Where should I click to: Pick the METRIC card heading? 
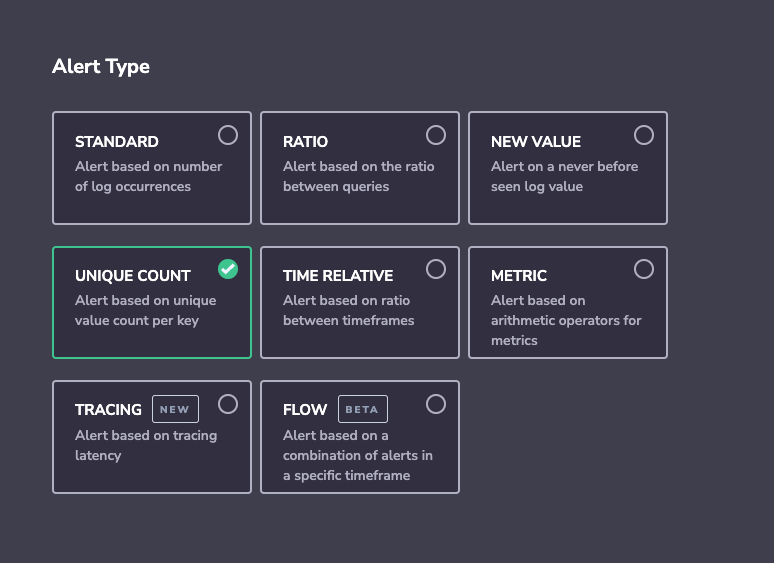[519, 276]
